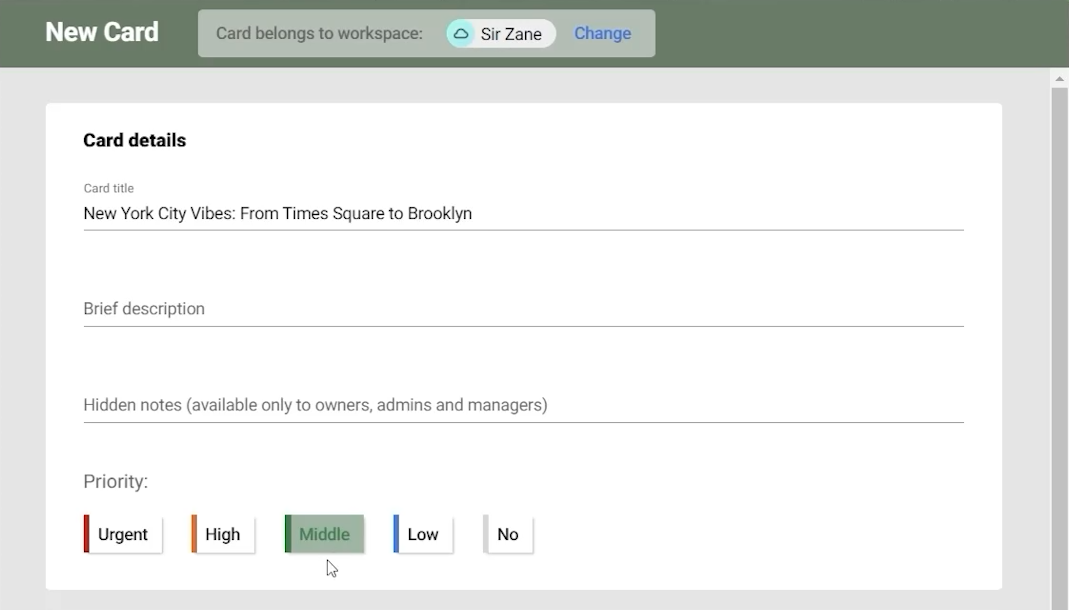Viewport: 1069px width, 610px height.
Task: Click the cloud icon beside Sir Zane
Action: coord(461,34)
